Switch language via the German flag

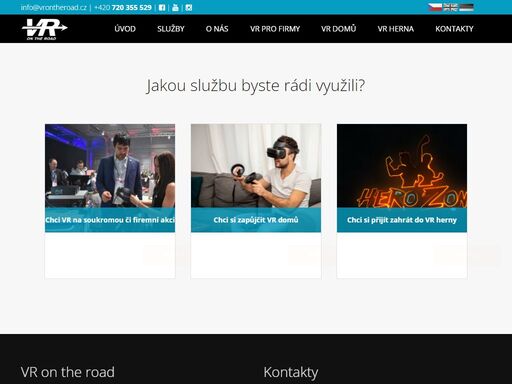[x=466, y=7]
